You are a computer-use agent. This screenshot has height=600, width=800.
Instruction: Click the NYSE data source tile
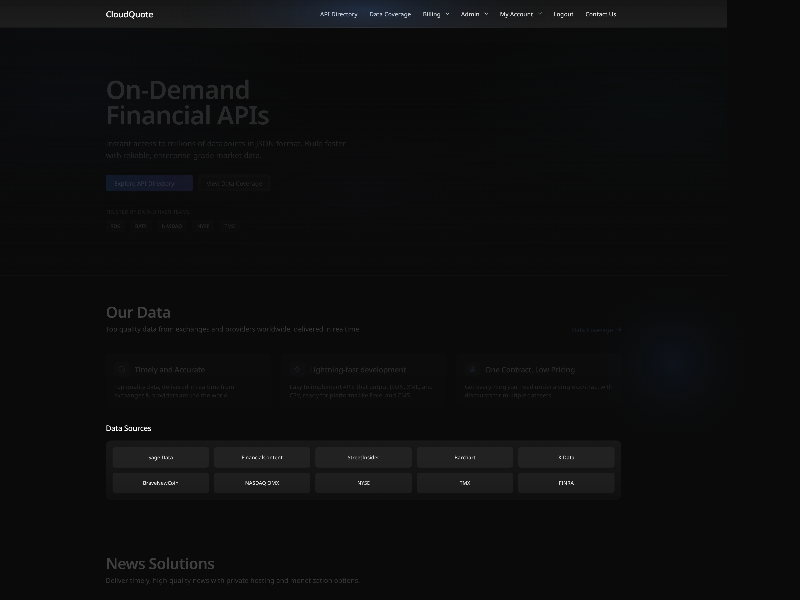coord(363,482)
